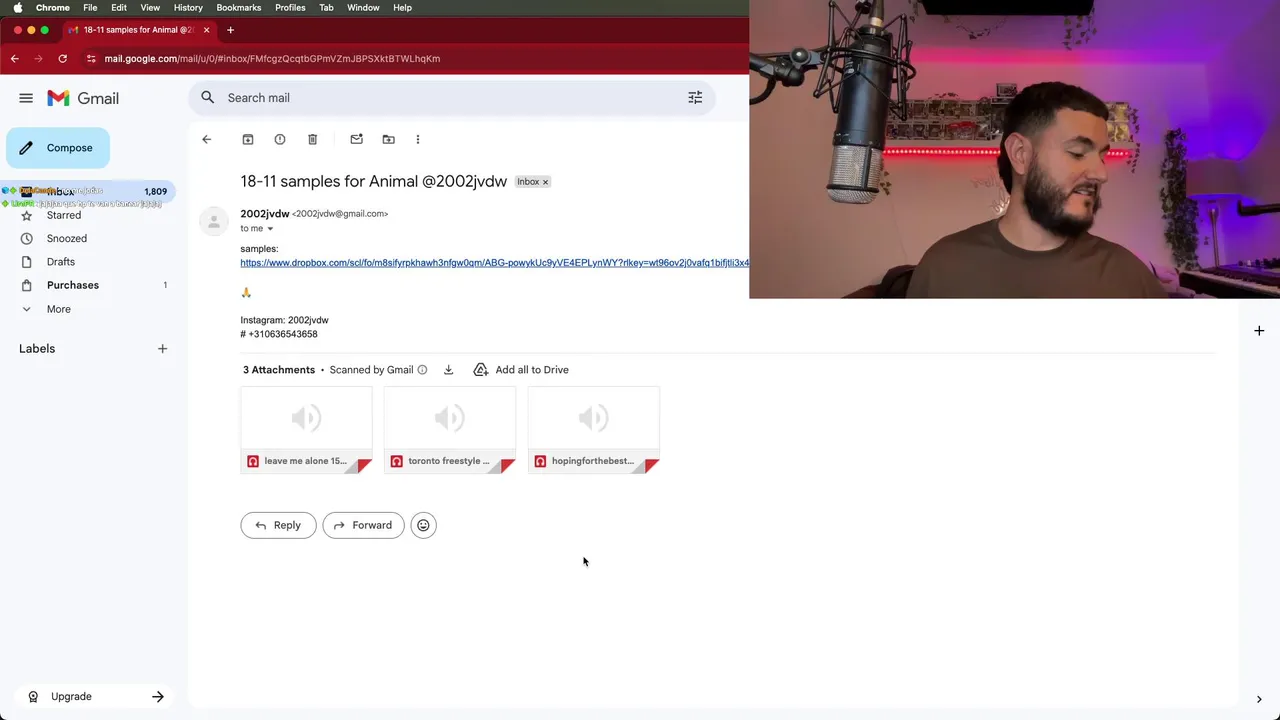Screen dimensions: 1280x720
Task: Open the Help menu
Action: 402,7
